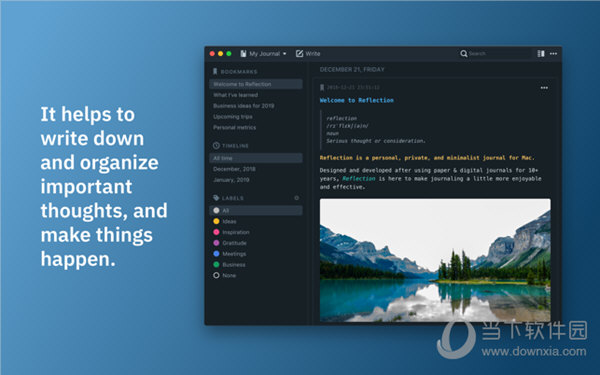The height and width of the screenshot is (375, 600).
Task: Show entries from December, 2018
Action: (234, 169)
